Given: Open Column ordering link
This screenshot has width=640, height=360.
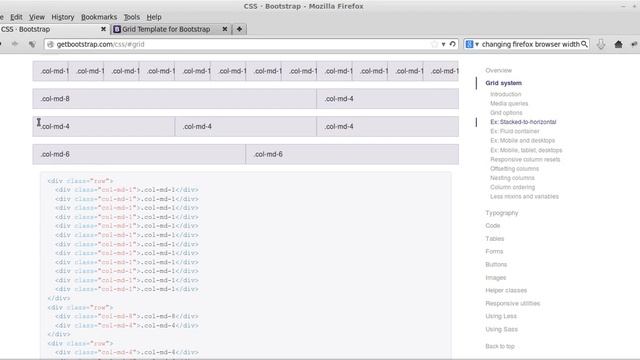Looking at the screenshot, I should 512,187.
